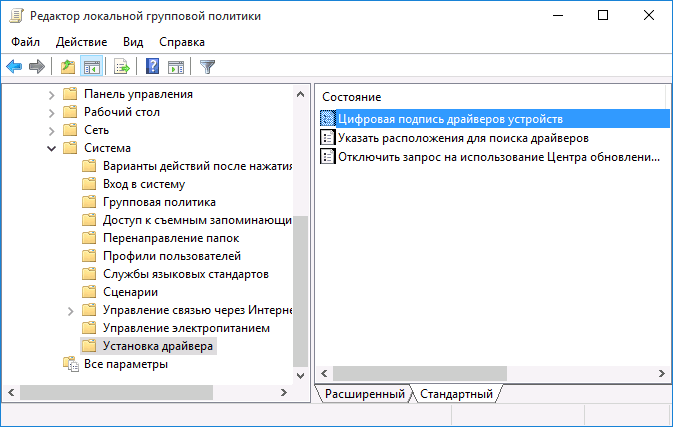Open the Действие menu
673x427 pixels.
81,42
